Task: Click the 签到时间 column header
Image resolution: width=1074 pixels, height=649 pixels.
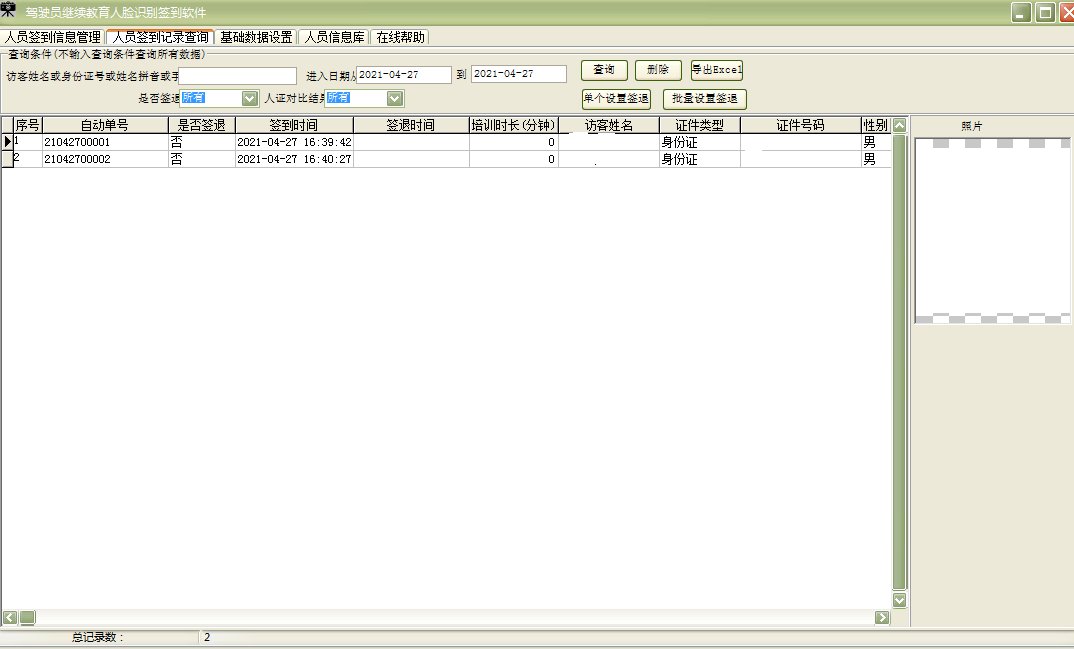Action: (294, 125)
